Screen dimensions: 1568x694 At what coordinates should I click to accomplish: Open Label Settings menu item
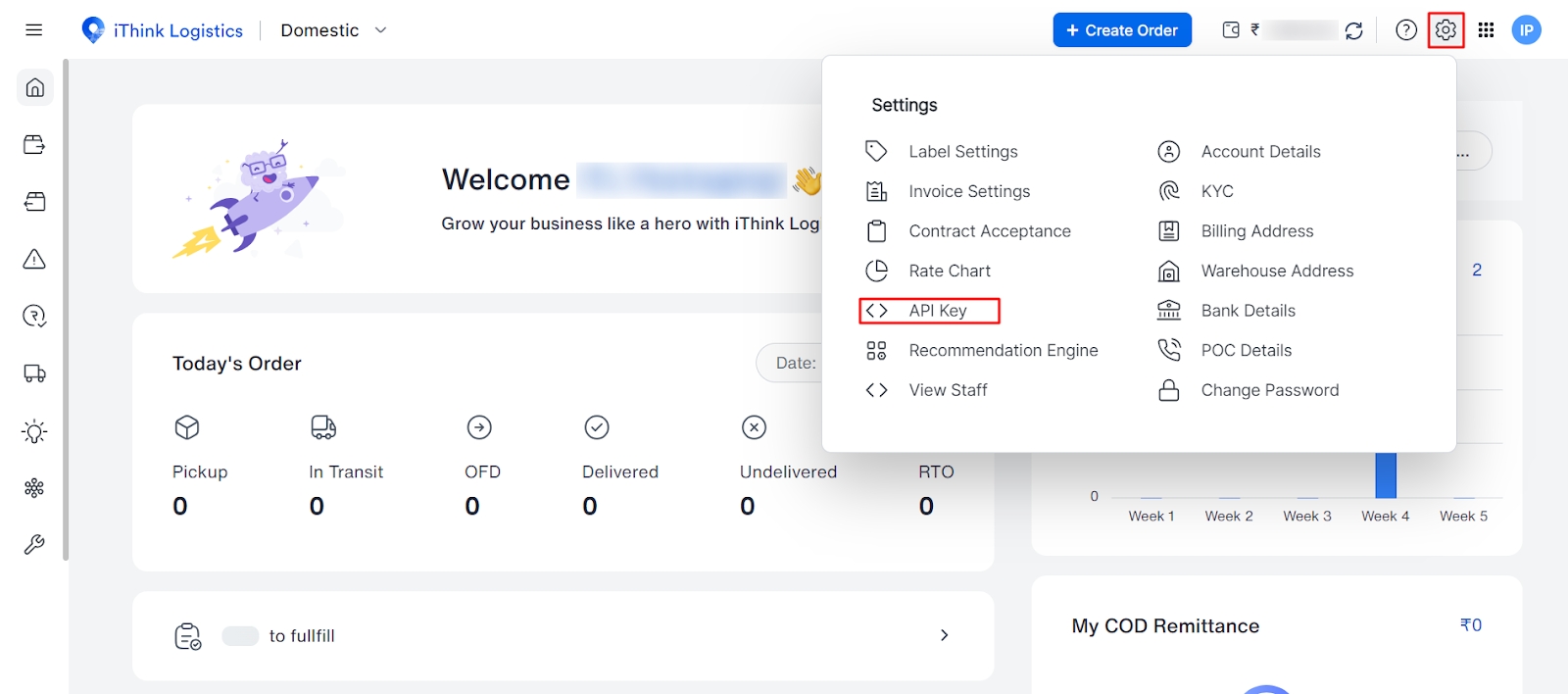click(962, 152)
